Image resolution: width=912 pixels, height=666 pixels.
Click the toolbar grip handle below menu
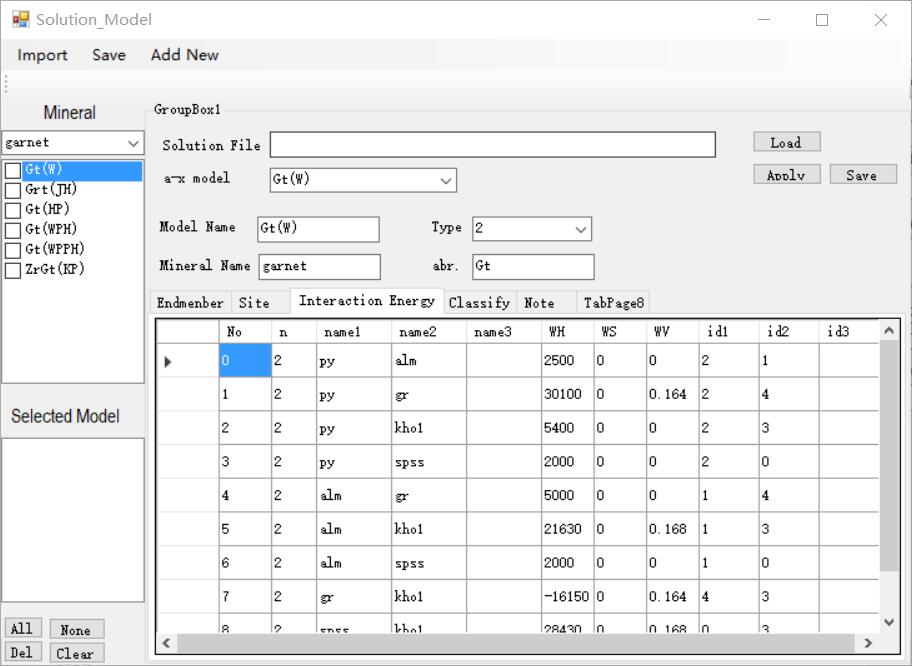click(6, 85)
